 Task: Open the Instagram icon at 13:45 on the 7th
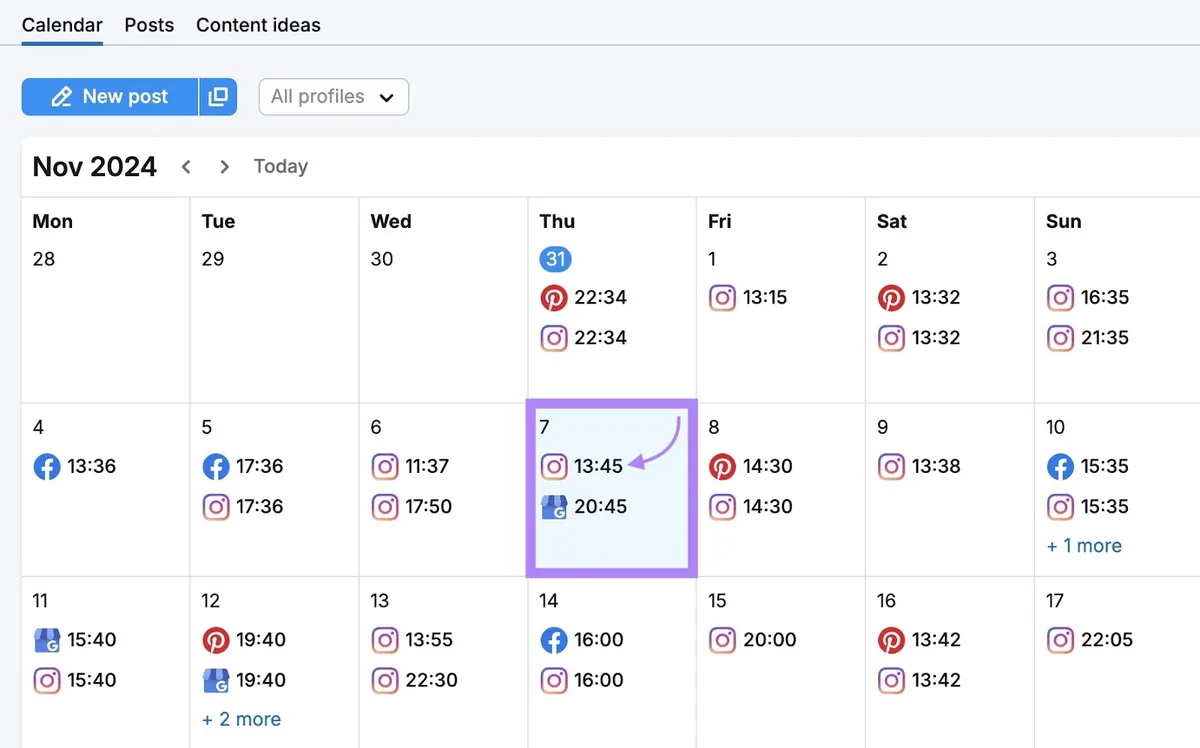pyautogui.click(x=553, y=466)
